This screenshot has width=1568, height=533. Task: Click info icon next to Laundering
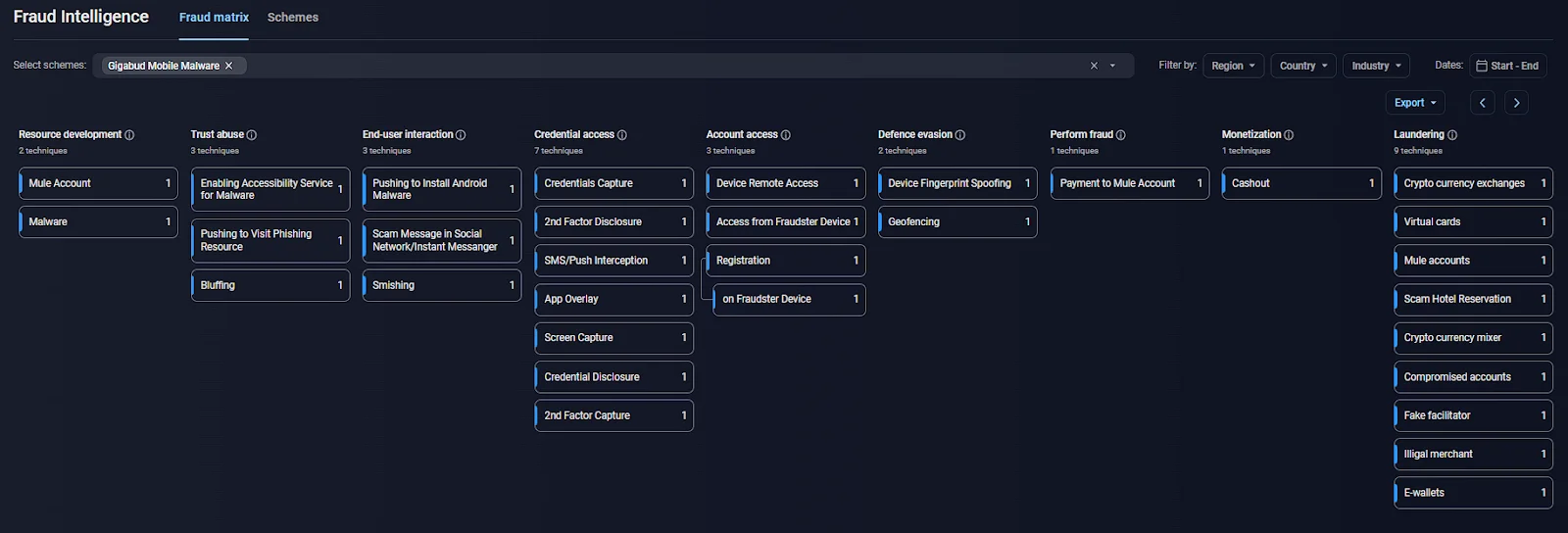[x=1452, y=135]
